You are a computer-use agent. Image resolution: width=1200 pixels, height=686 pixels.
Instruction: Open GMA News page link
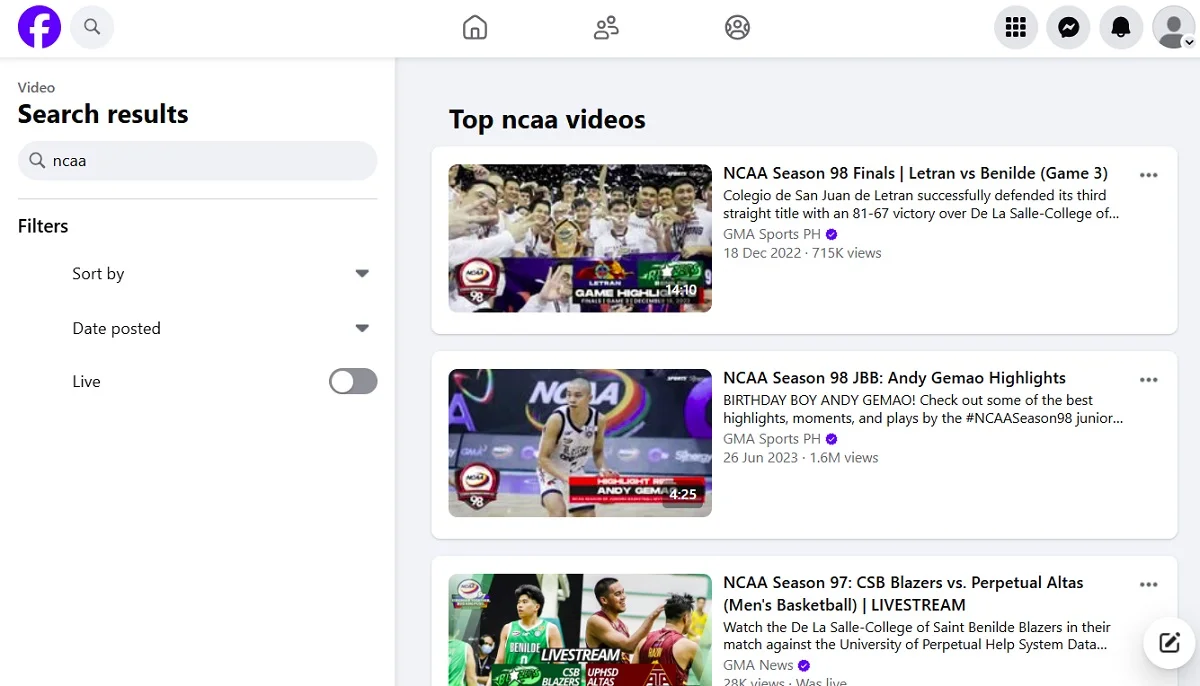(x=758, y=665)
